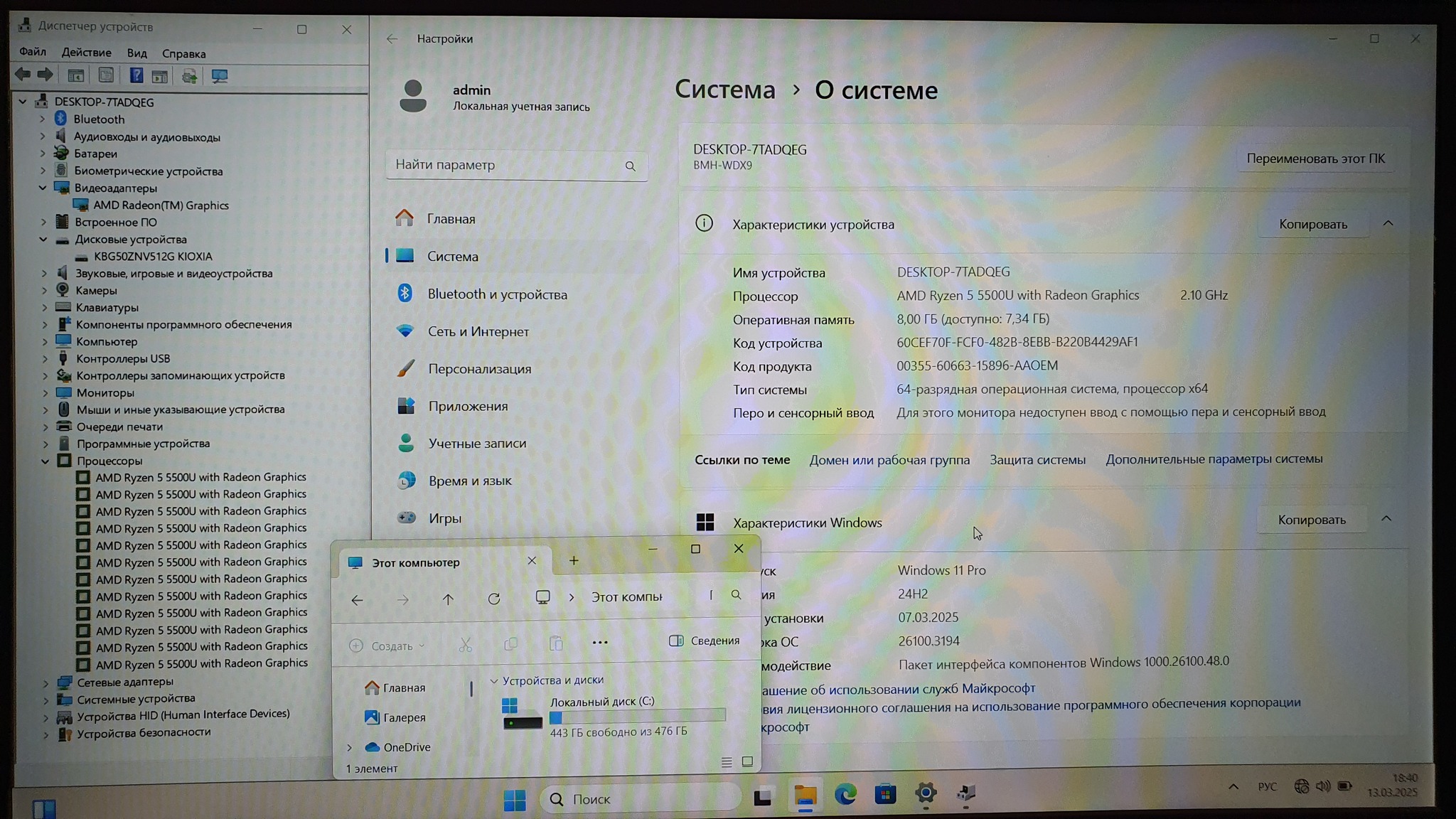
Task: Collapse the Процессоры tree node
Action: 45,461
